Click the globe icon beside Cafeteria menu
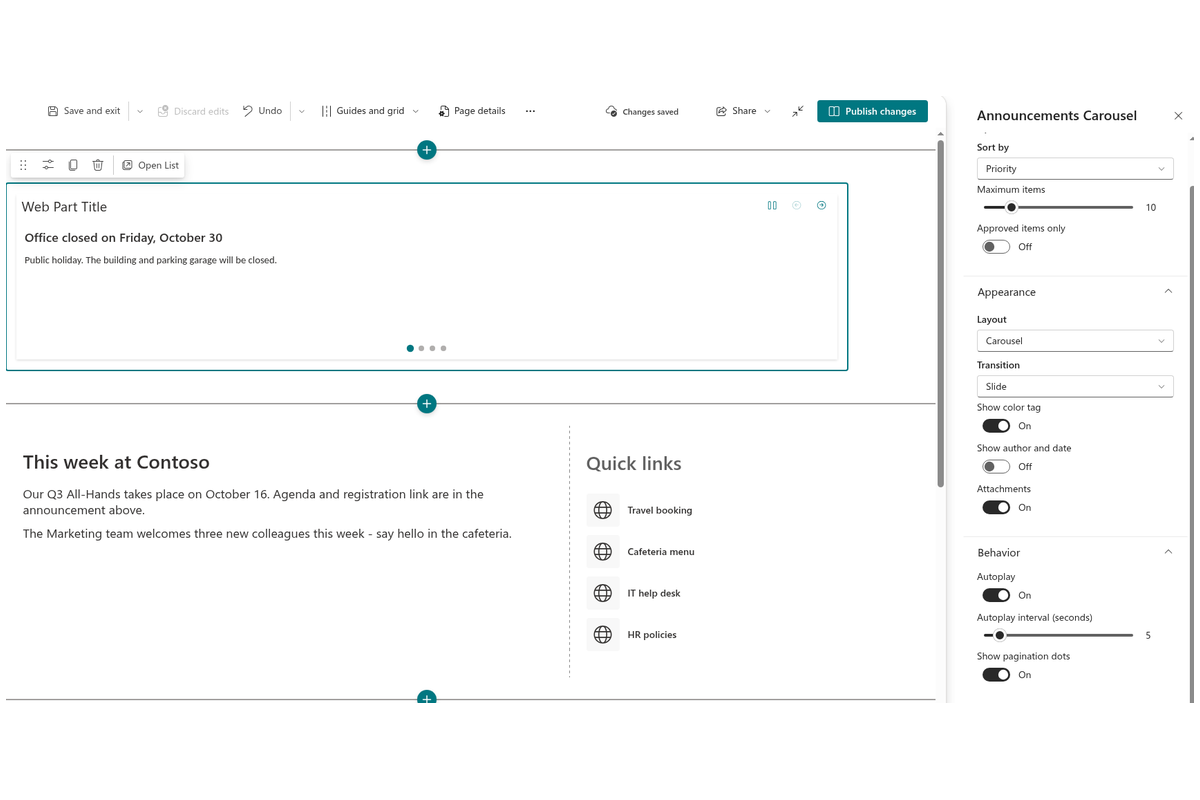This screenshot has height=800, width=1200. 603,552
